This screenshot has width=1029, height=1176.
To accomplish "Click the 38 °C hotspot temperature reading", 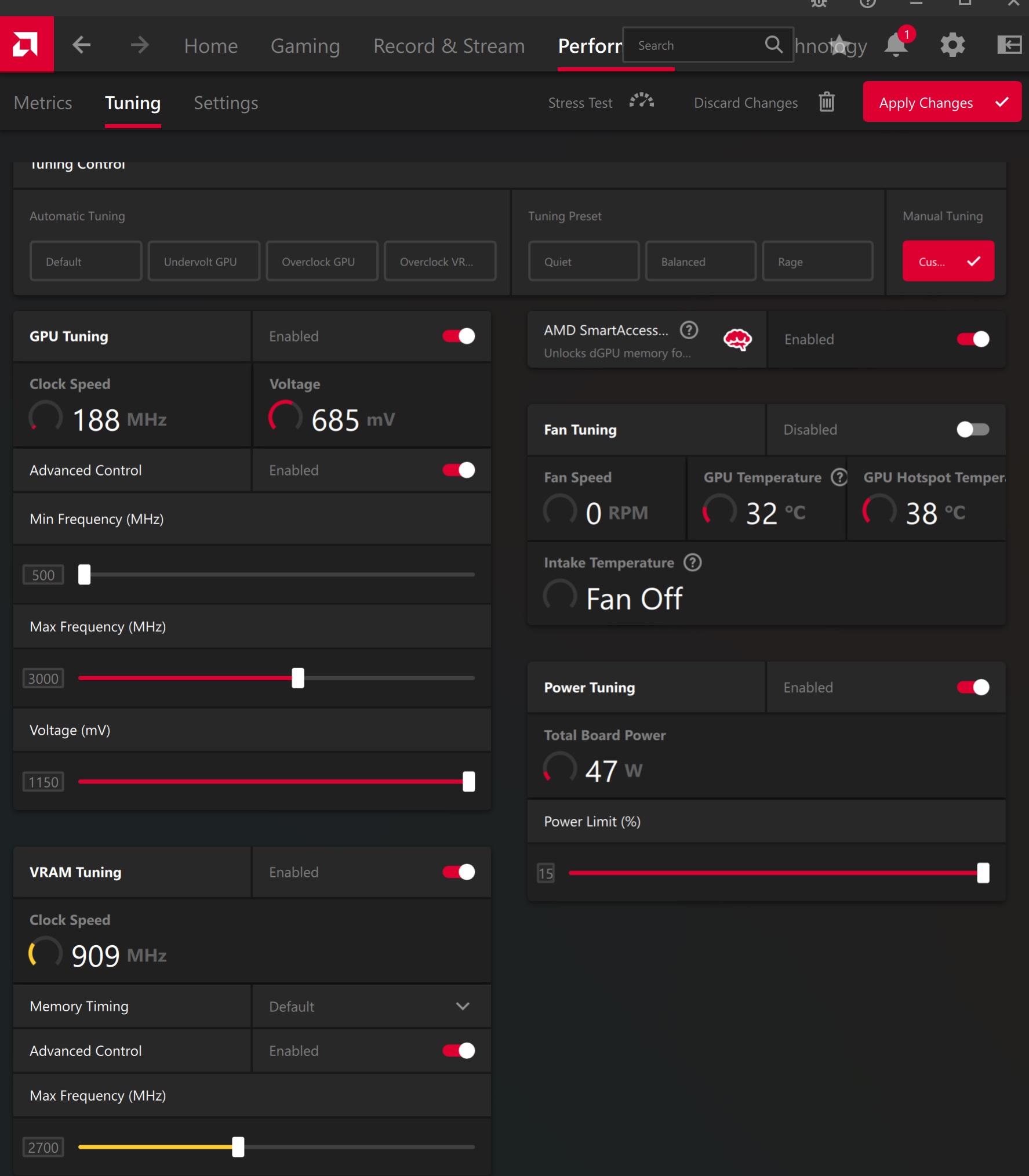I will pyautogui.click(x=935, y=513).
